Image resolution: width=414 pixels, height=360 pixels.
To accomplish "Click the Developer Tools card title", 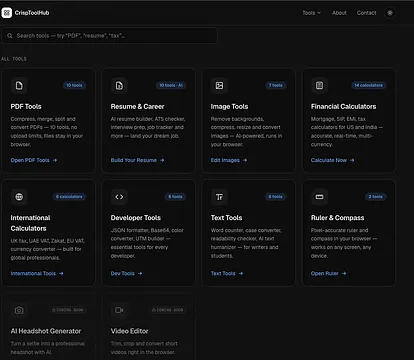I will coord(136,218).
